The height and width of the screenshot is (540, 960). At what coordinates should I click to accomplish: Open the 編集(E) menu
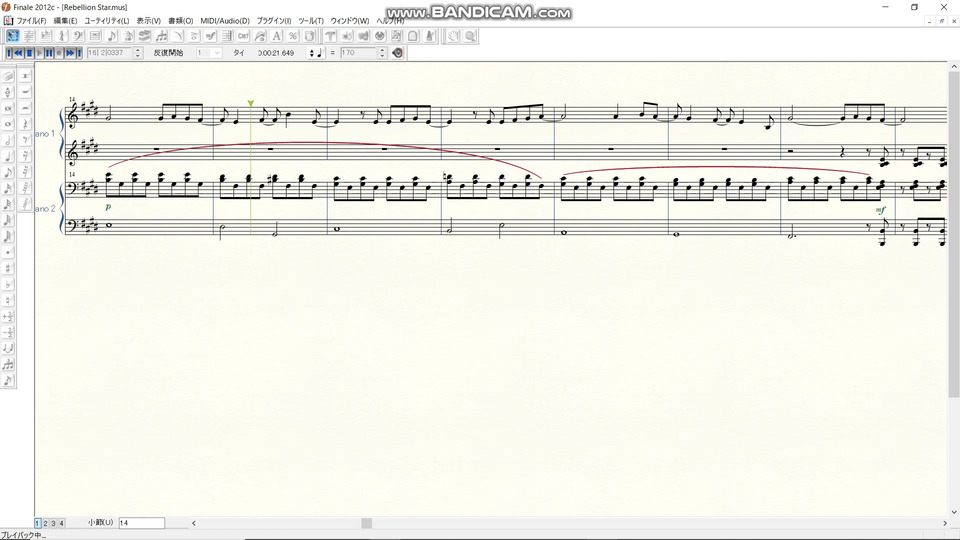tap(66, 21)
